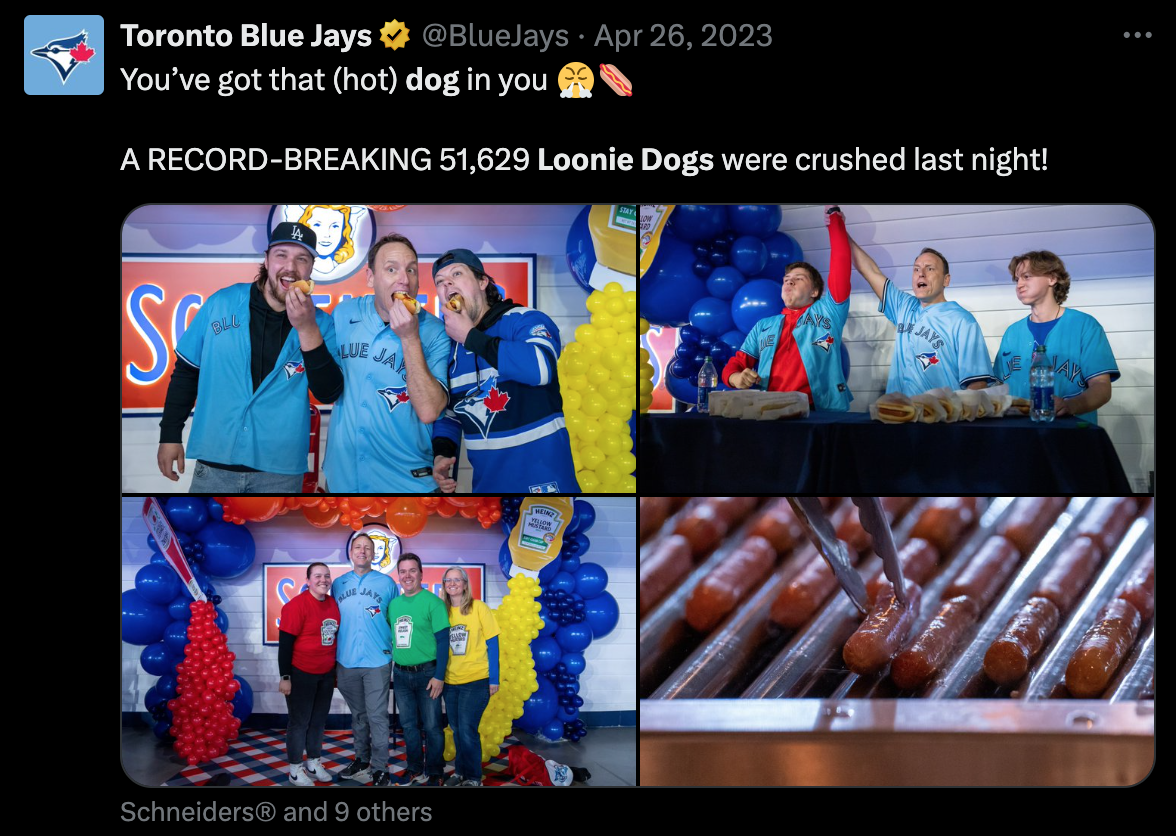Click the Toronto Blue Jays display name
Image resolution: width=1176 pixels, height=836 pixels.
(x=246, y=35)
